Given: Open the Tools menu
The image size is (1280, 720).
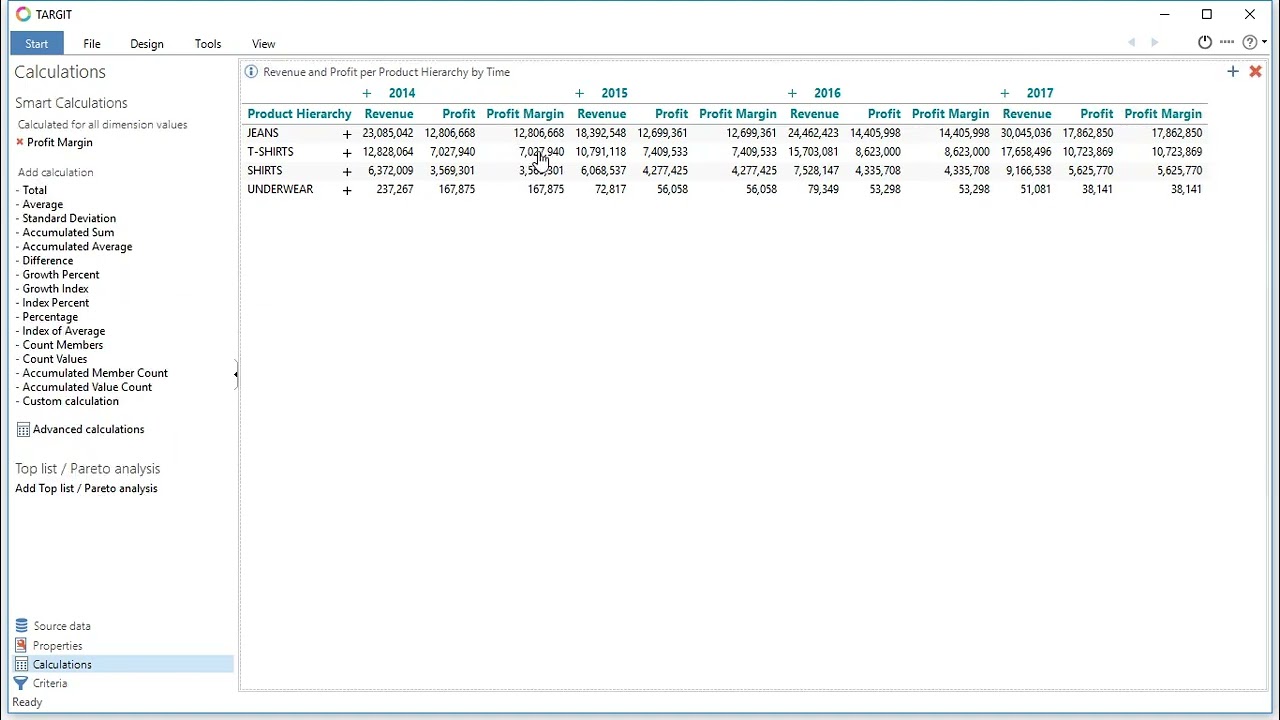Looking at the screenshot, I should pos(208,44).
